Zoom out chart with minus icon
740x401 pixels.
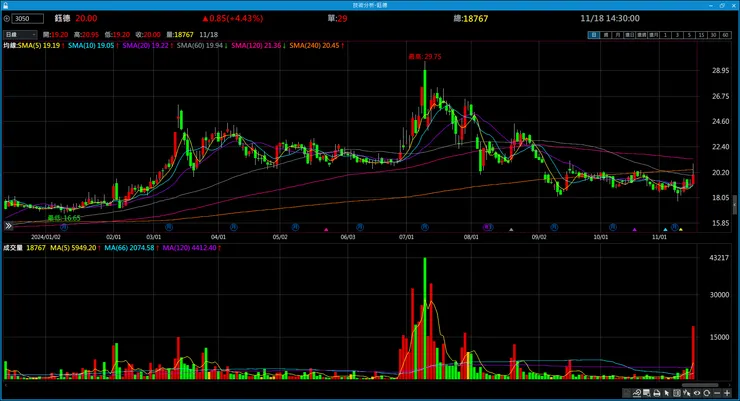pyautogui.click(x=717, y=393)
